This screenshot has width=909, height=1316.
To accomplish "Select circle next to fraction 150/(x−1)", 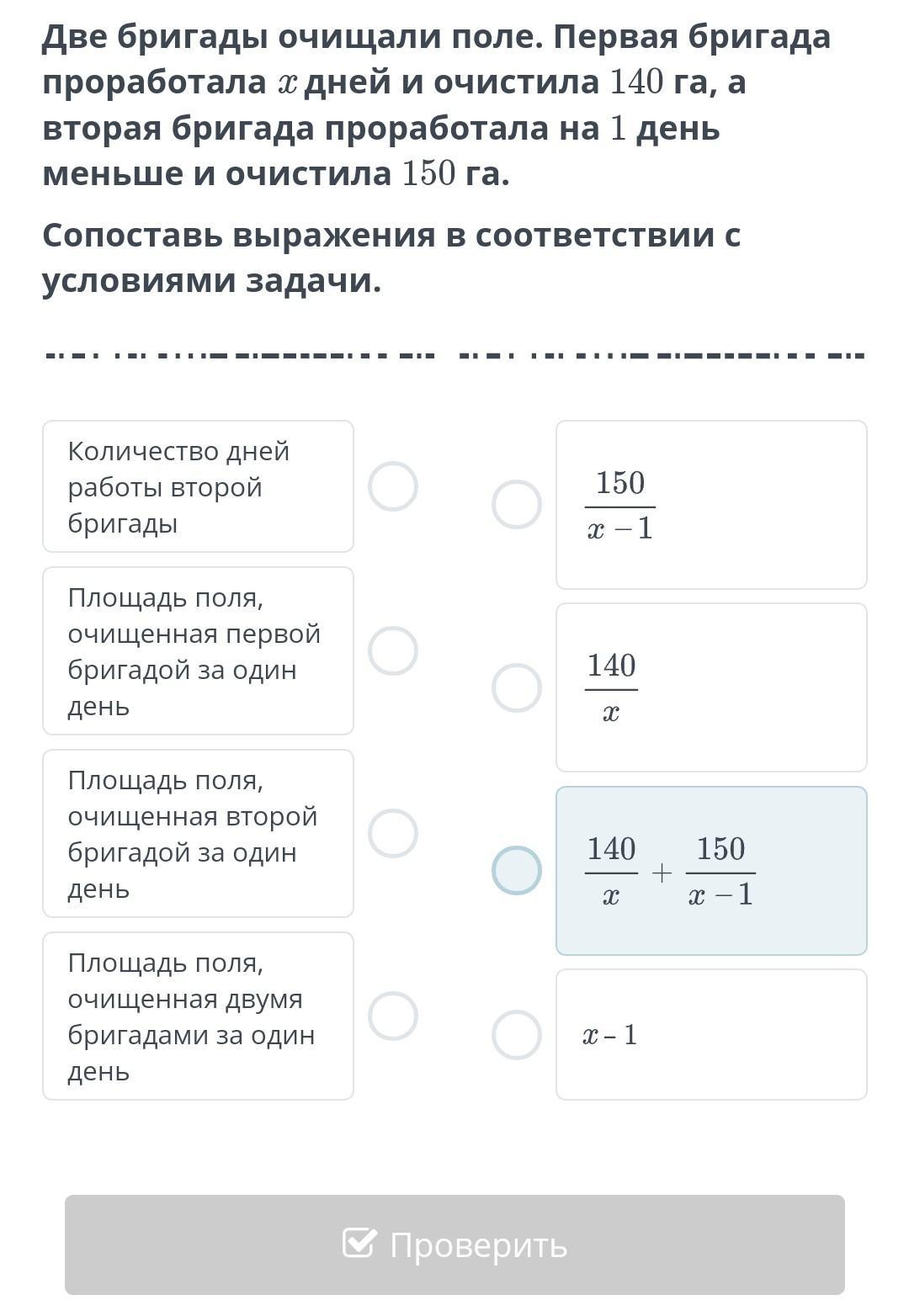I will click(517, 505).
